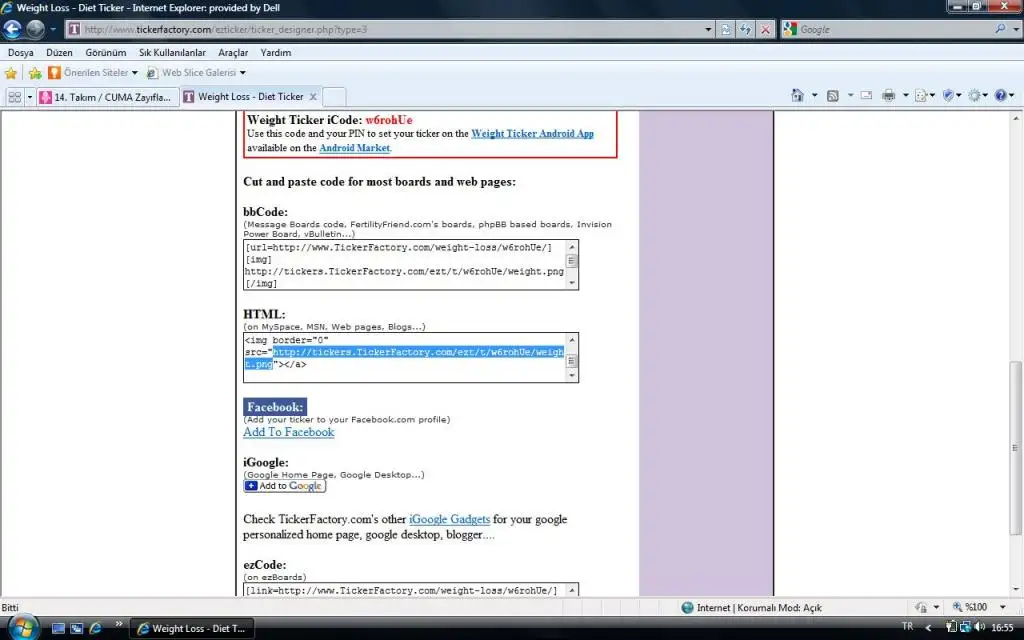
Task: Expand the Print options dropdown arrow
Action: pyautogui.click(x=906, y=95)
